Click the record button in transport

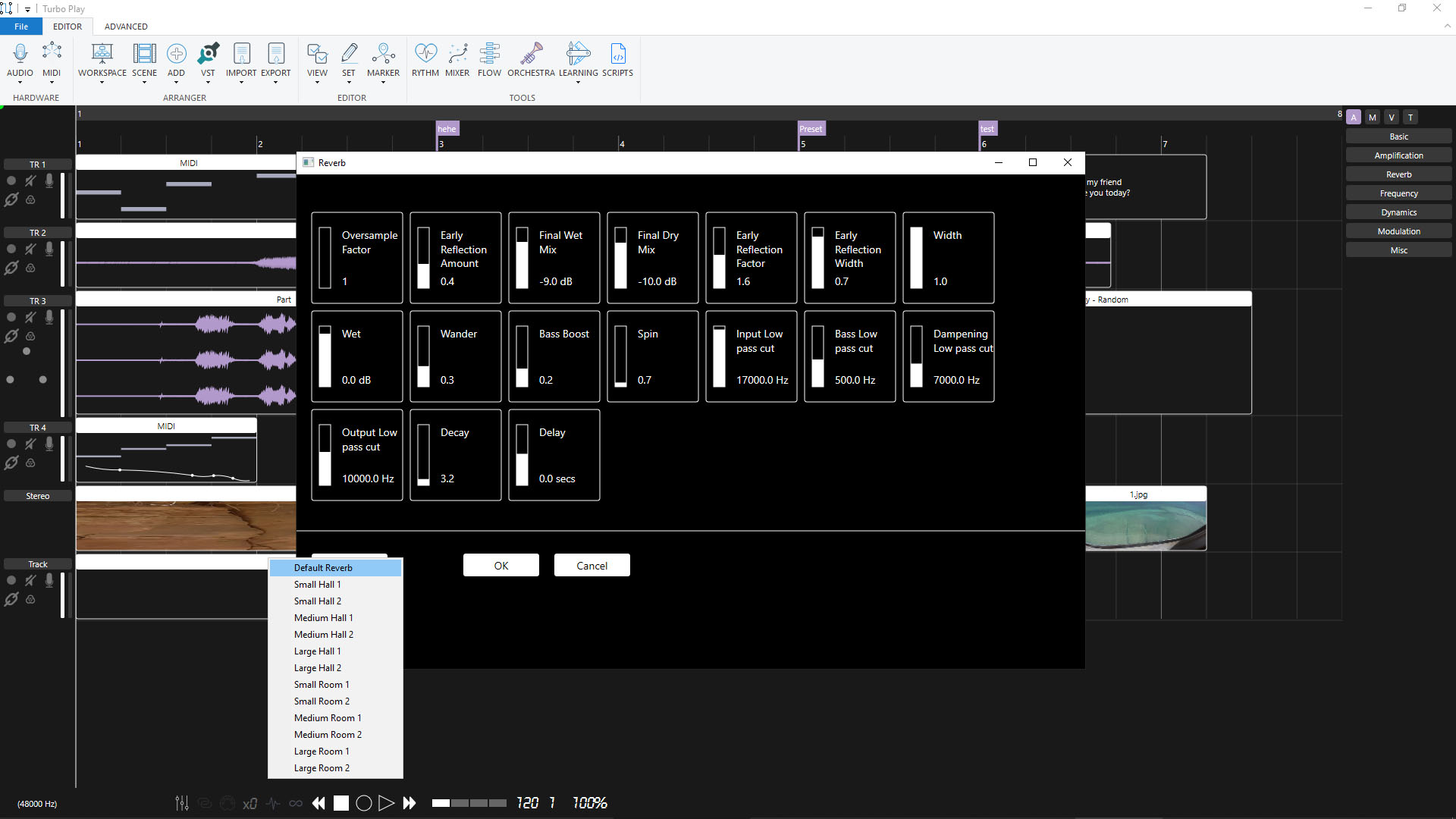(x=364, y=803)
